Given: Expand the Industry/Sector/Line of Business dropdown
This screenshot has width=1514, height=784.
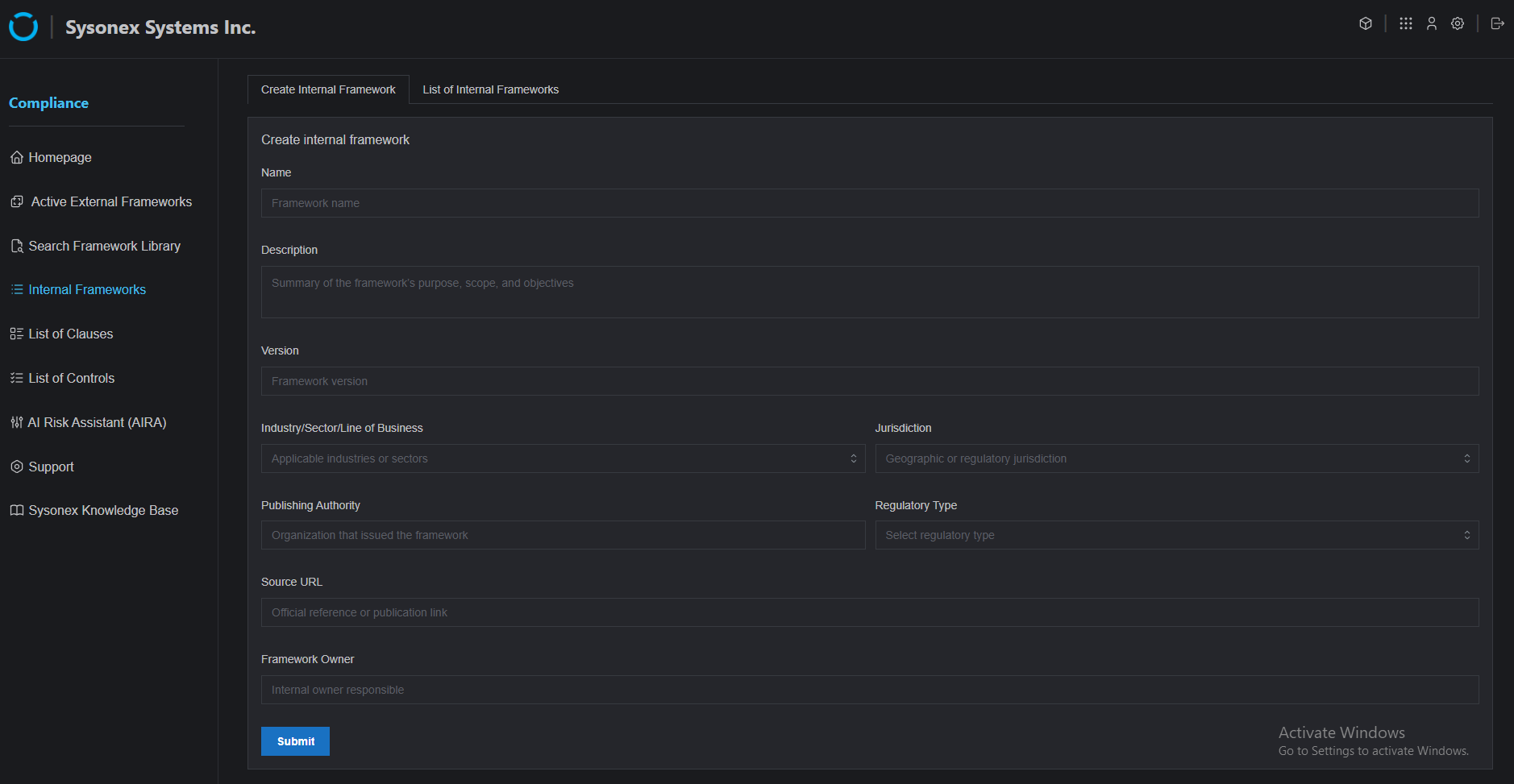Looking at the screenshot, I should pos(563,458).
